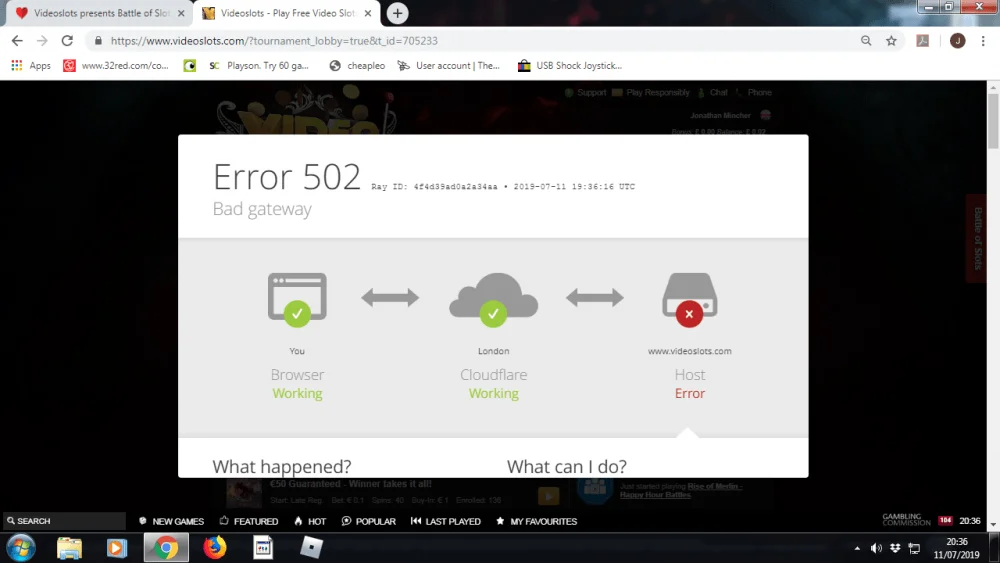Open the Chrome three-dot menu
Screen dimensions: 1000x563
coord(983,41)
